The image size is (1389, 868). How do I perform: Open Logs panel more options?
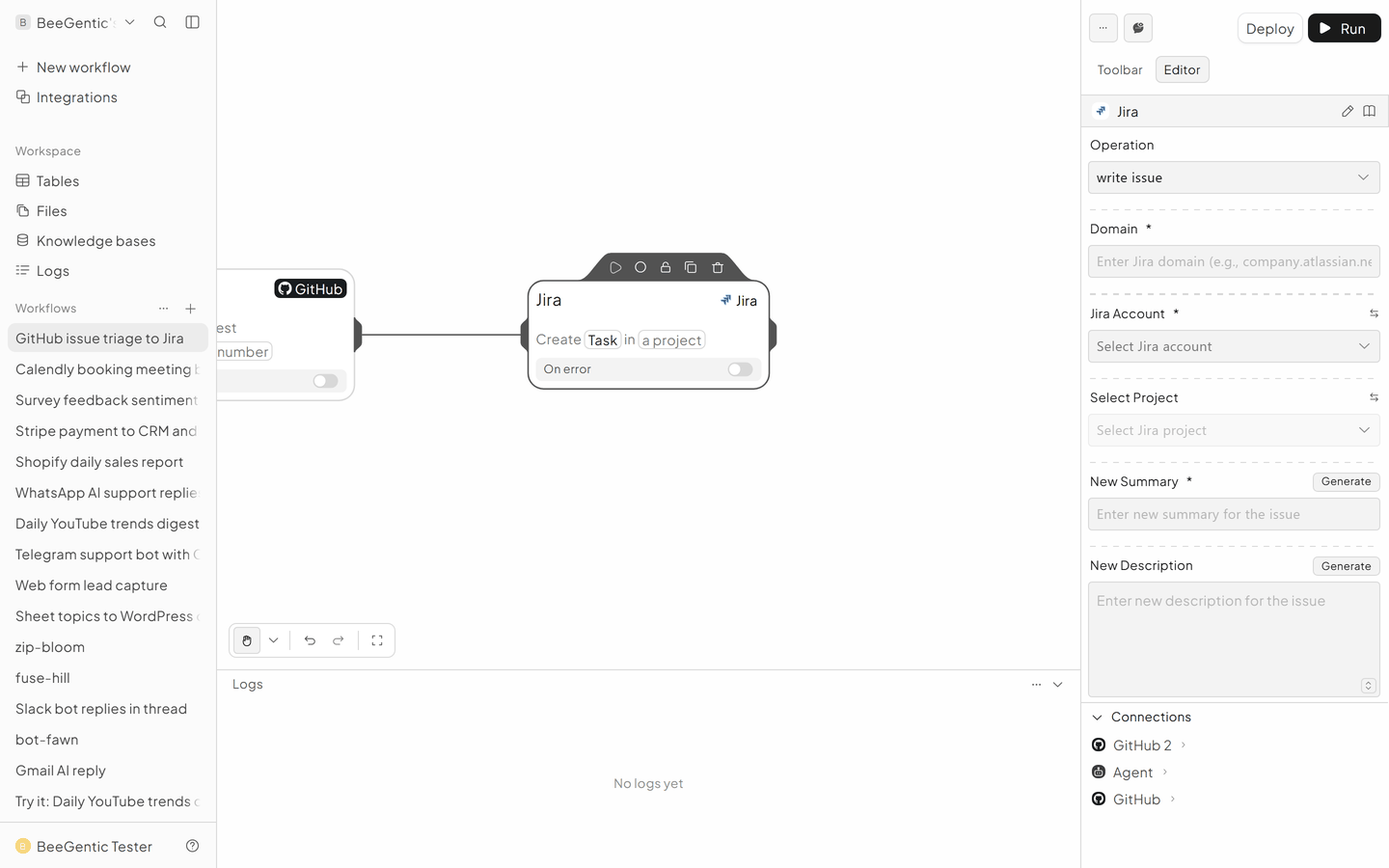[x=1036, y=685]
